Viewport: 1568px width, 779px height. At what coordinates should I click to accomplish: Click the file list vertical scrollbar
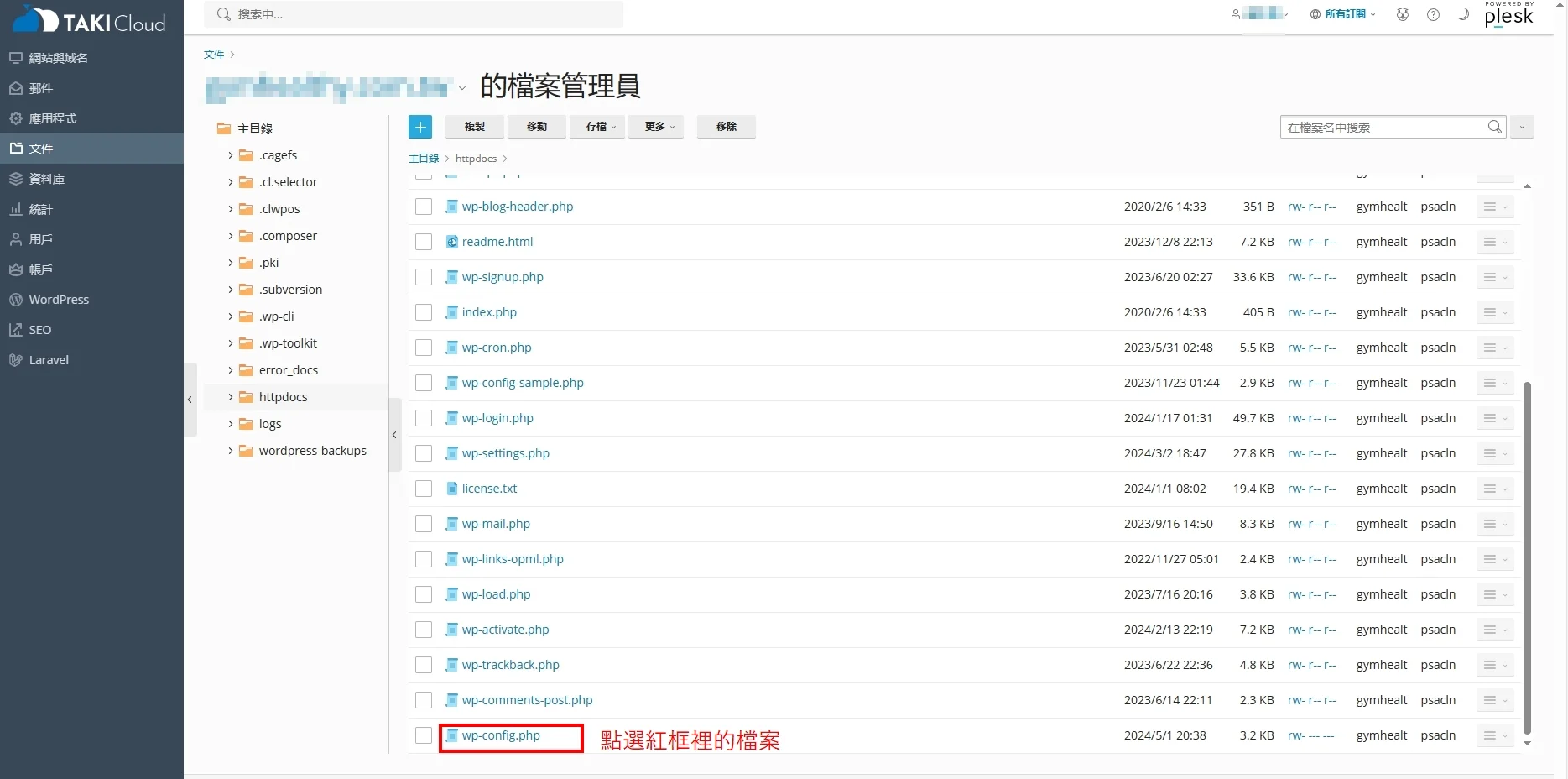pos(1527,557)
